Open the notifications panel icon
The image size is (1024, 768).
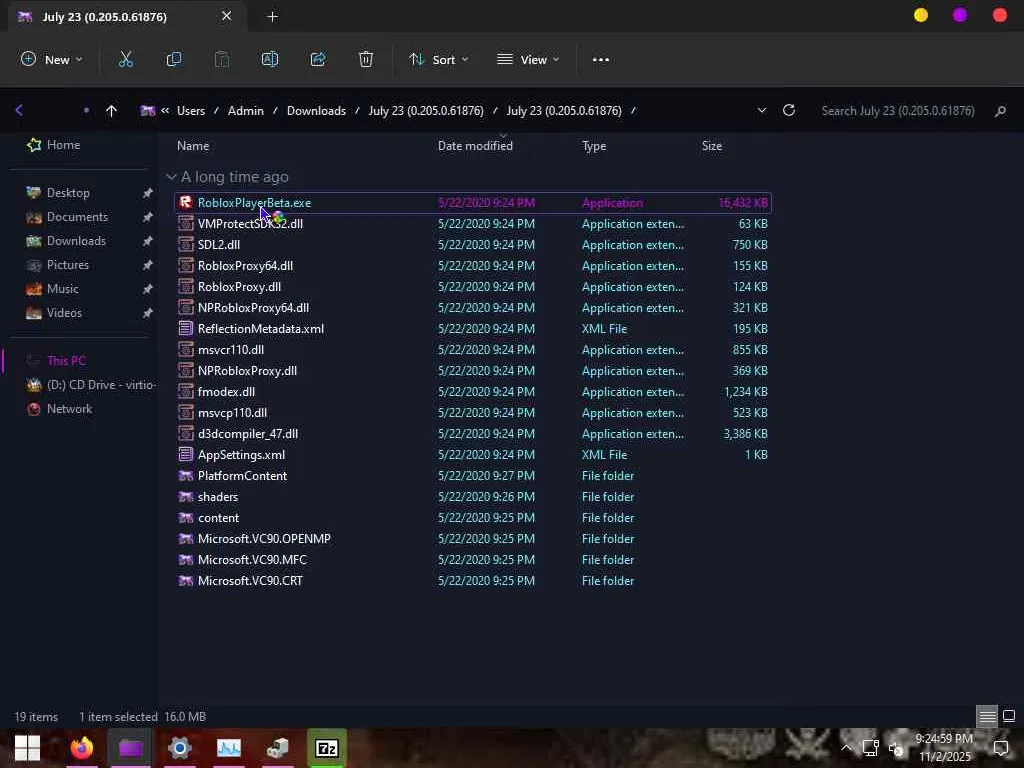click(1000, 748)
